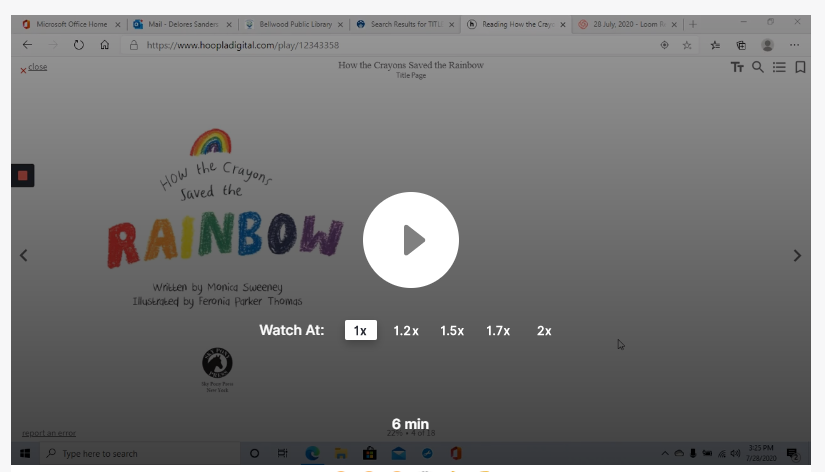Switch to Mail - Delores Sanders tab
This screenshot has width=825, height=472.
(x=183, y=24)
